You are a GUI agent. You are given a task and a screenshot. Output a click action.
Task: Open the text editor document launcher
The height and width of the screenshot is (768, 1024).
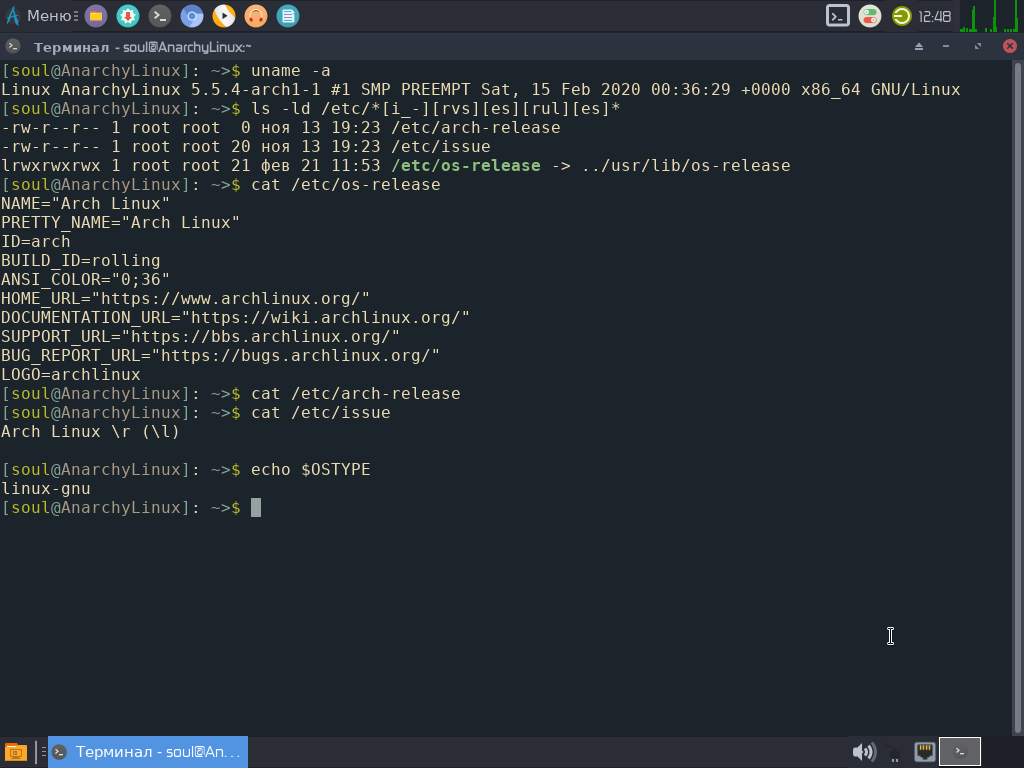click(288, 16)
